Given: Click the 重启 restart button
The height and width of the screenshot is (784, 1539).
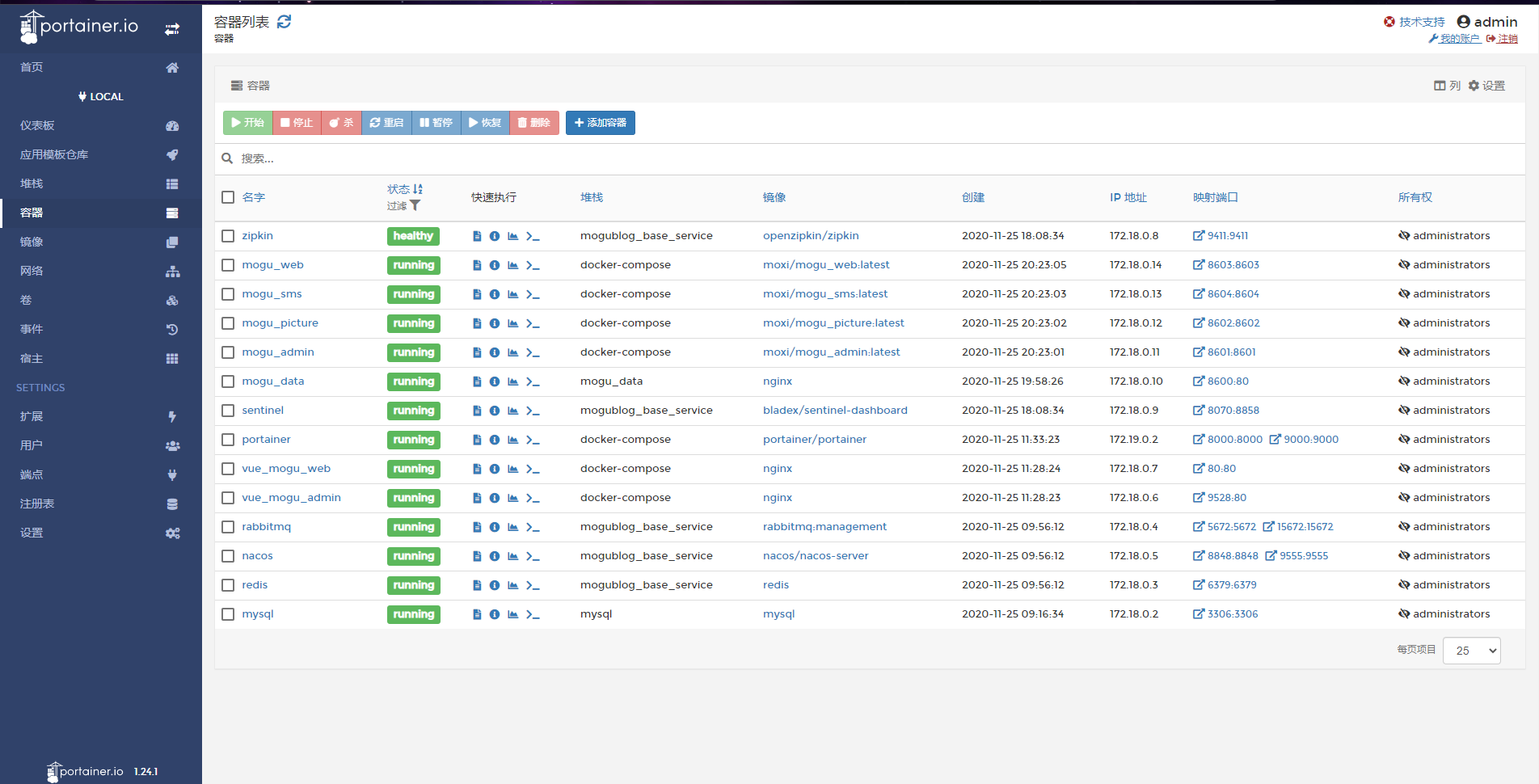Looking at the screenshot, I should coord(386,123).
